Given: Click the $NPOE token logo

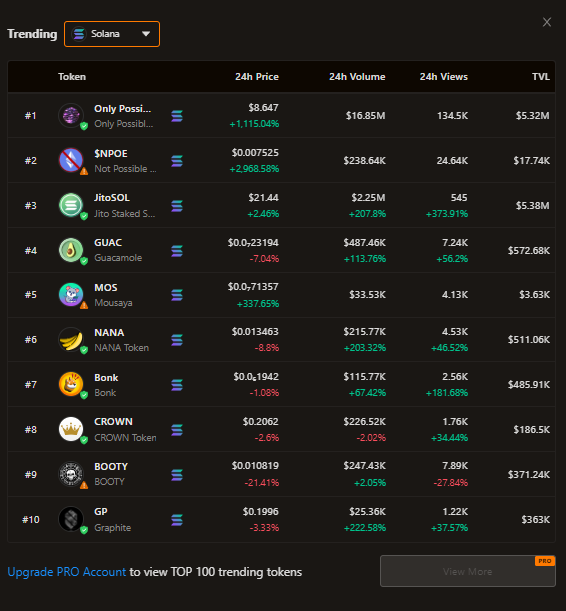Looking at the screenshot, I should click(71, 160).
